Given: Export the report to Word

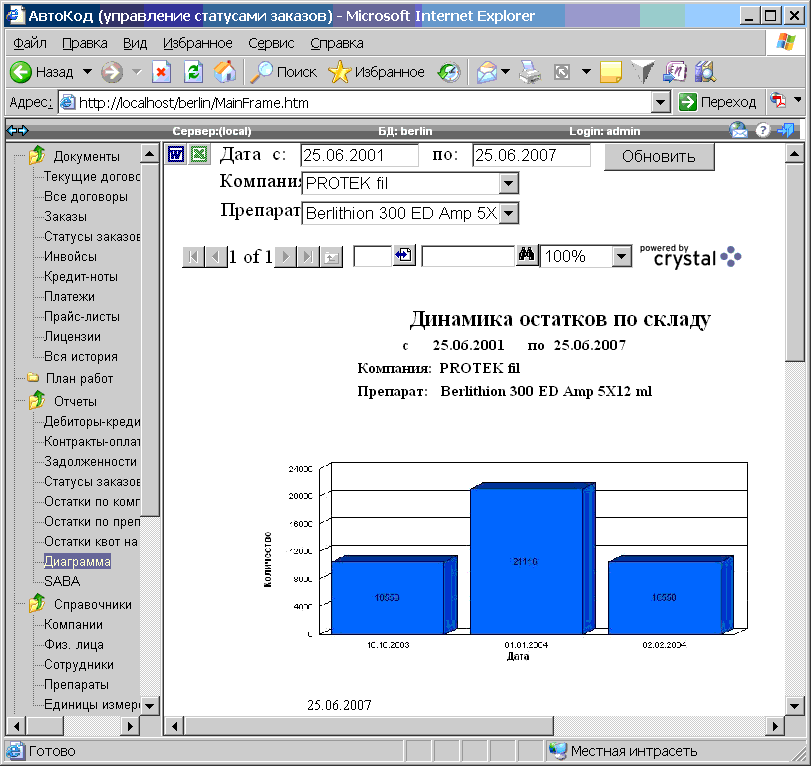Looking at the screenshot, I should pos(176,154).
